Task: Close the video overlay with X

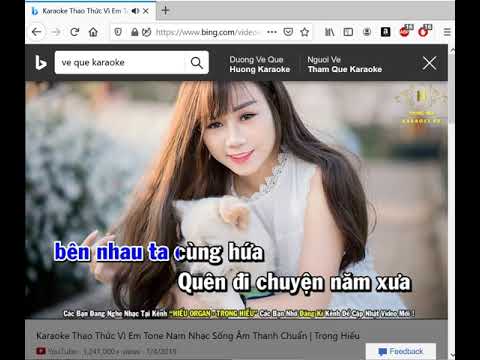Action: click(x=429, y=63)
